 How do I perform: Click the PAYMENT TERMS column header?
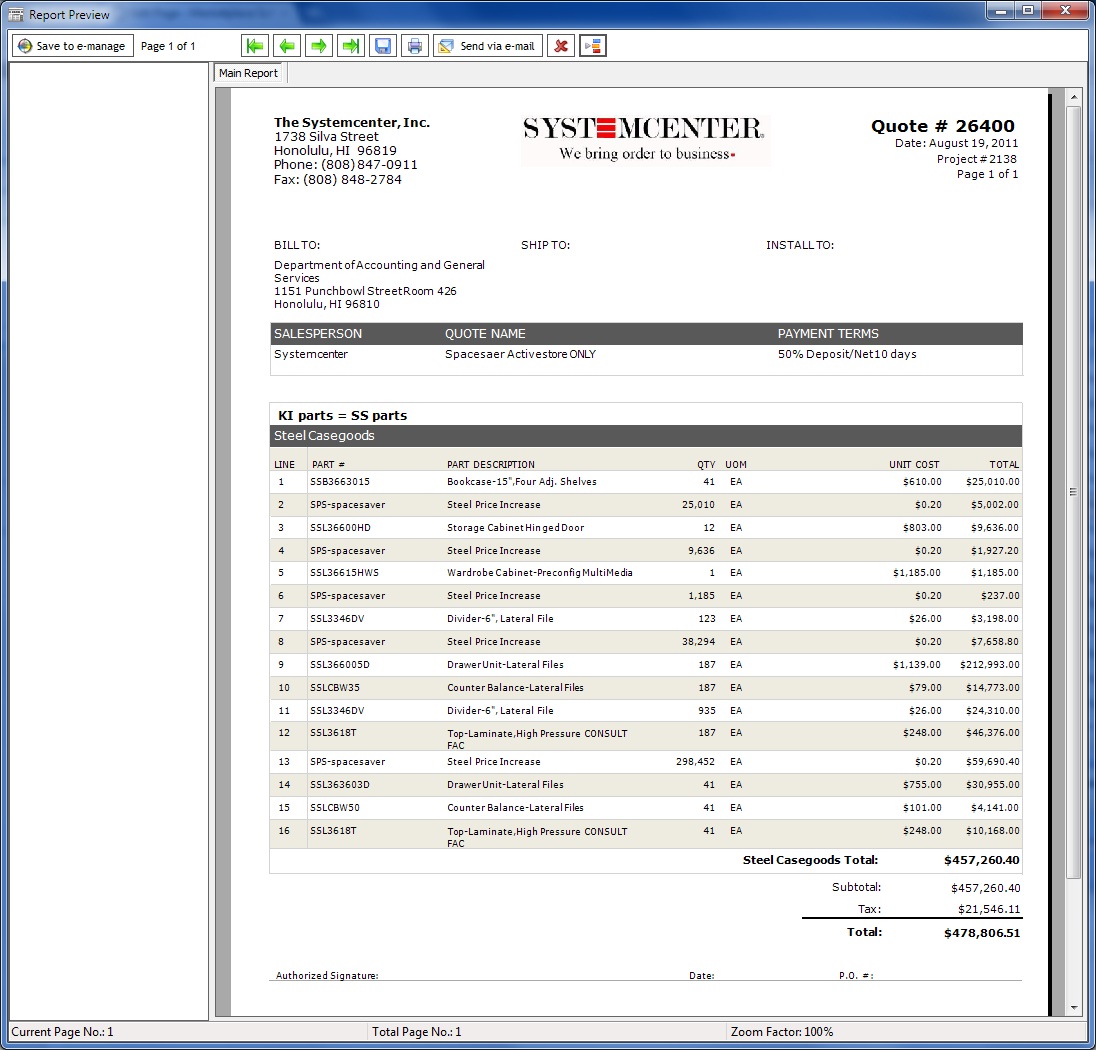point(828,334)
